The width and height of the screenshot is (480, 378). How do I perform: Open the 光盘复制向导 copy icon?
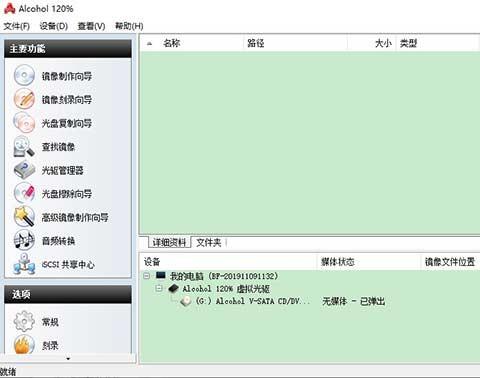(x=24, y=122)
